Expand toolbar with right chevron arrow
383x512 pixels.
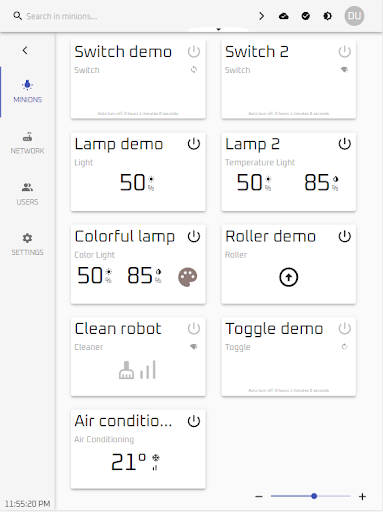262,16
